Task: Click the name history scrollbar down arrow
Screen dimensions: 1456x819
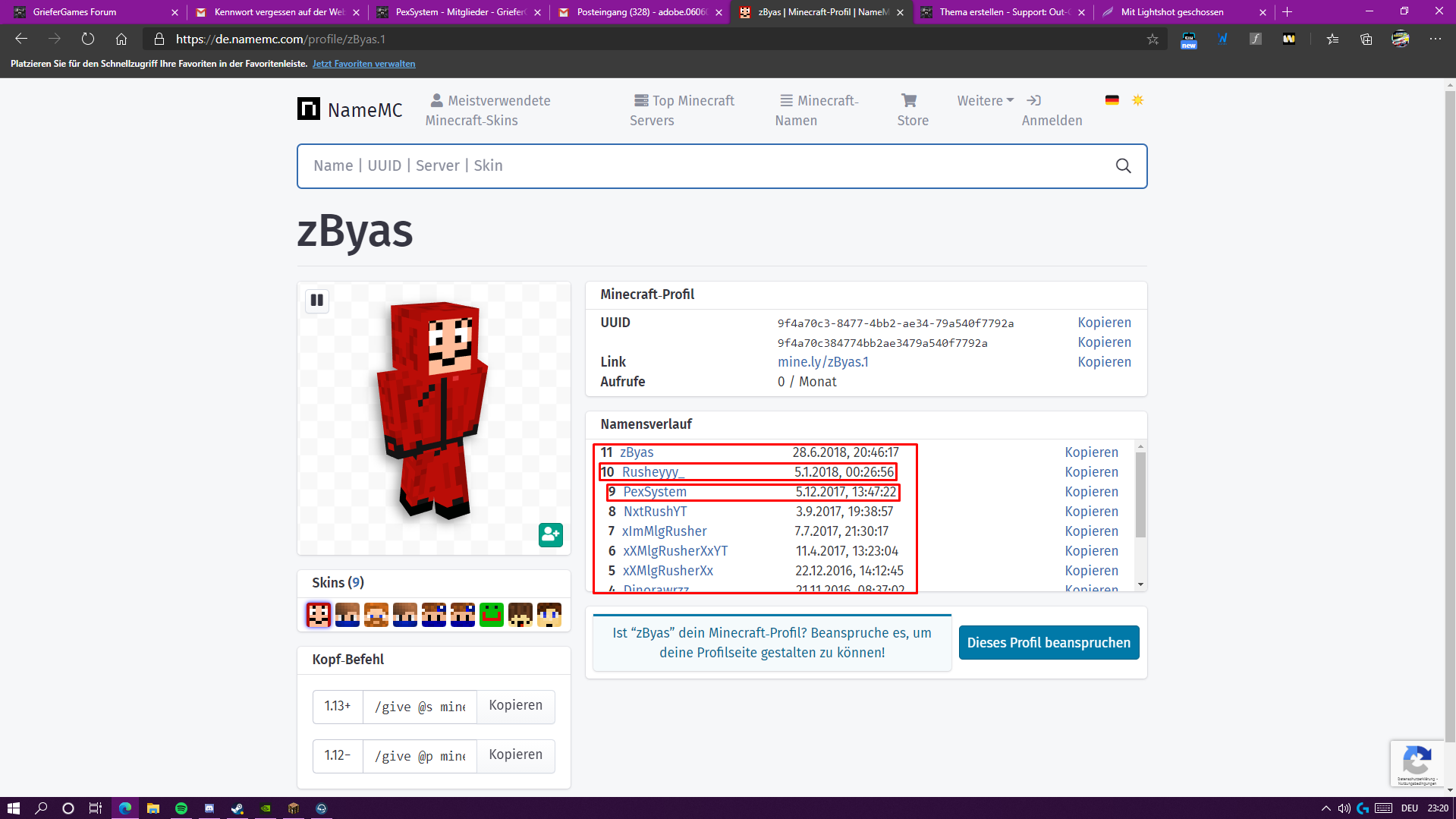Action: tap(1140, 584)
